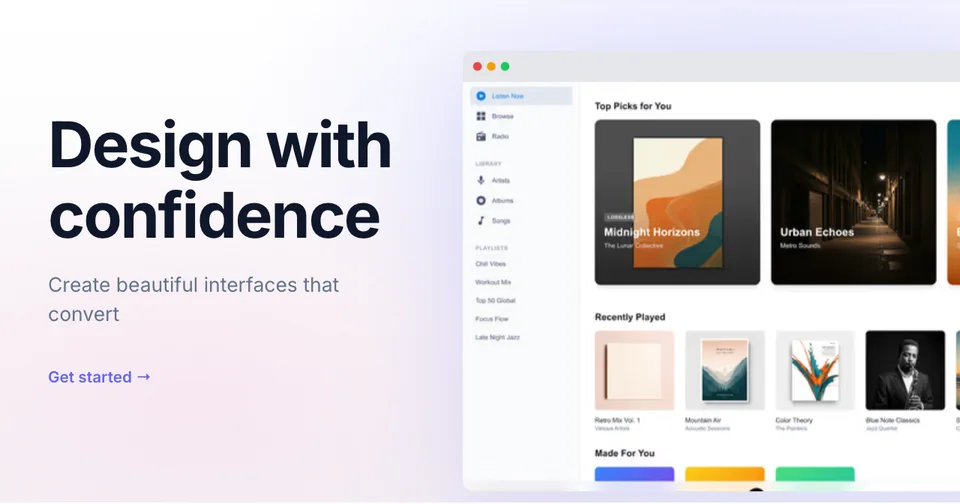This screenshot has height=504, width=960.
Task: Click the green window zoom dot
Action: click(505, 66)
